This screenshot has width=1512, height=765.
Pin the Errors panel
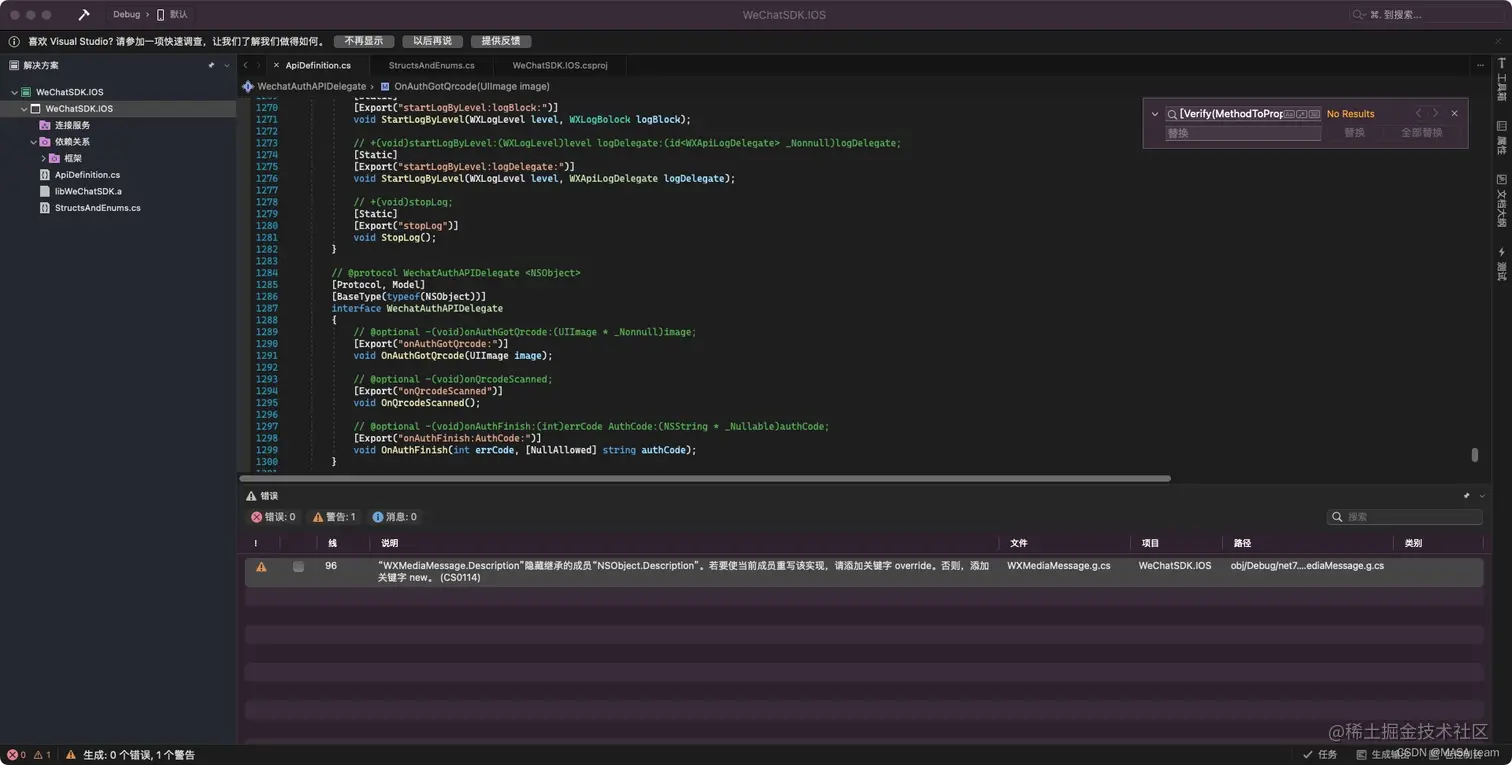click(x=1467, y=495)
